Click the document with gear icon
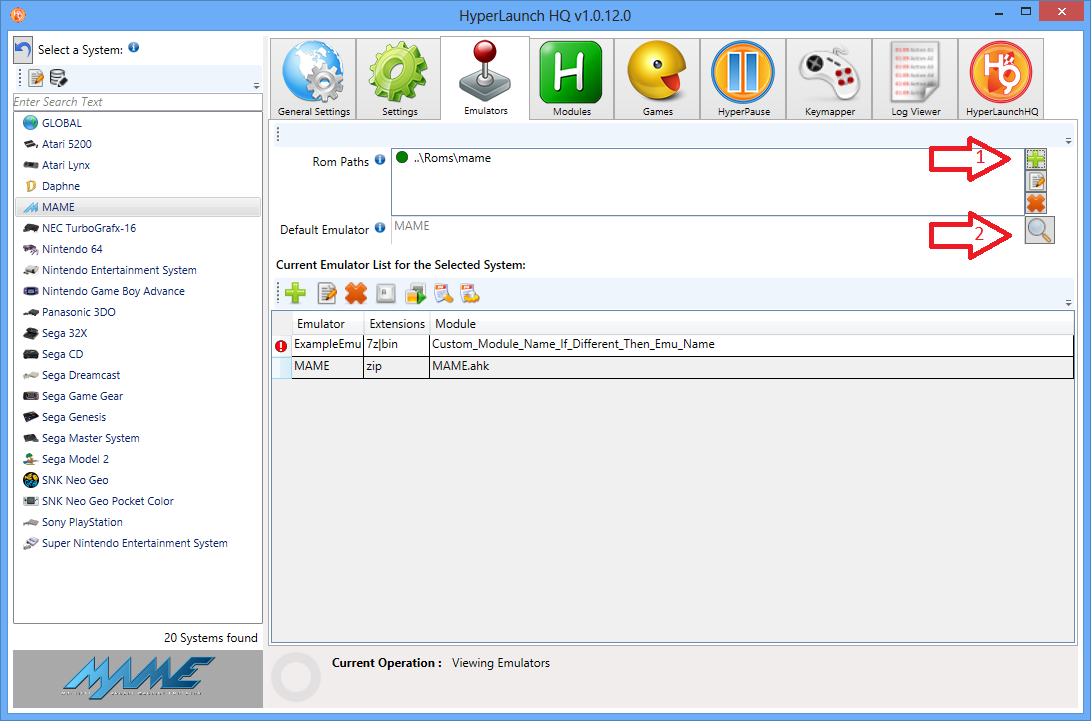Viewport: 1091px width, 721px height. (470, 293)
